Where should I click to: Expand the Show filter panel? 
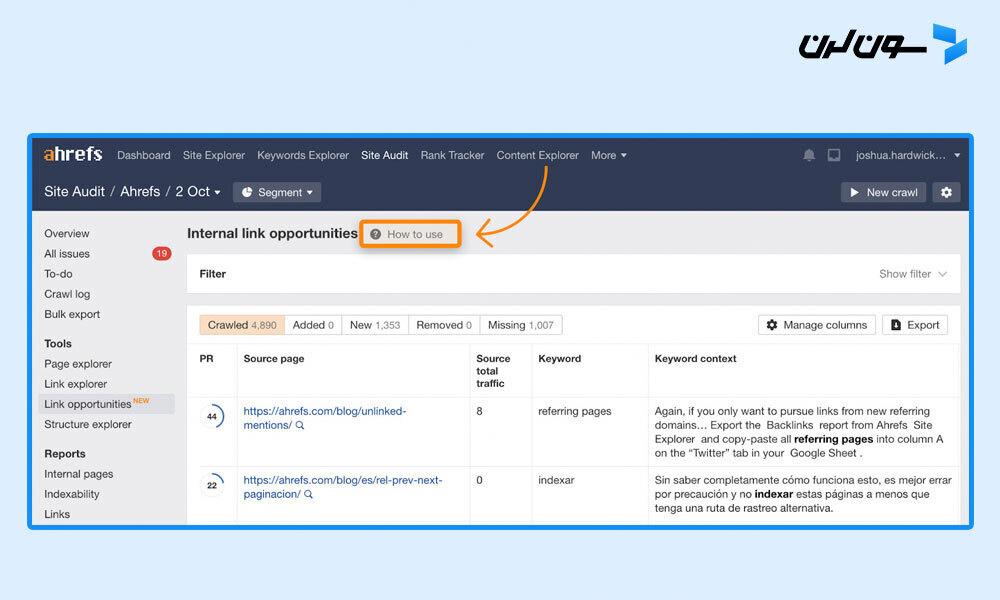[913, 274]
